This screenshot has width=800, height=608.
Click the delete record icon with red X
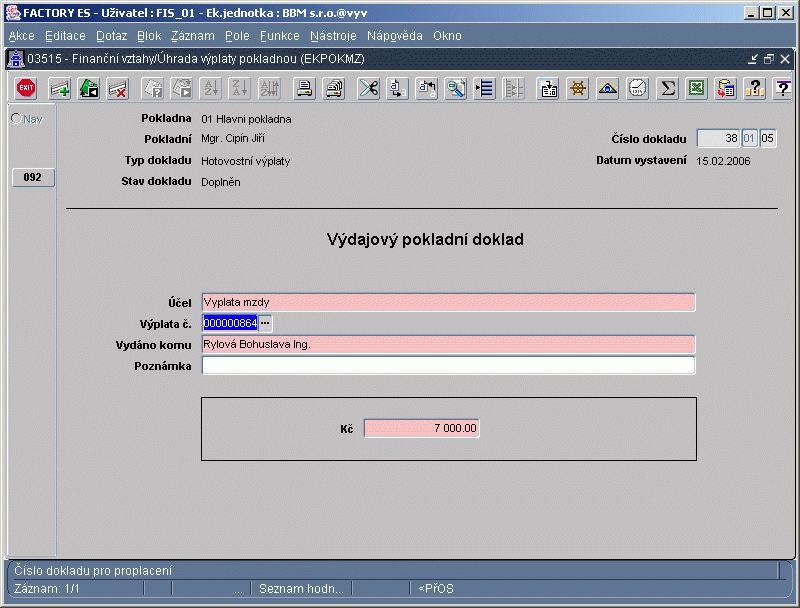tap(118, 88)
